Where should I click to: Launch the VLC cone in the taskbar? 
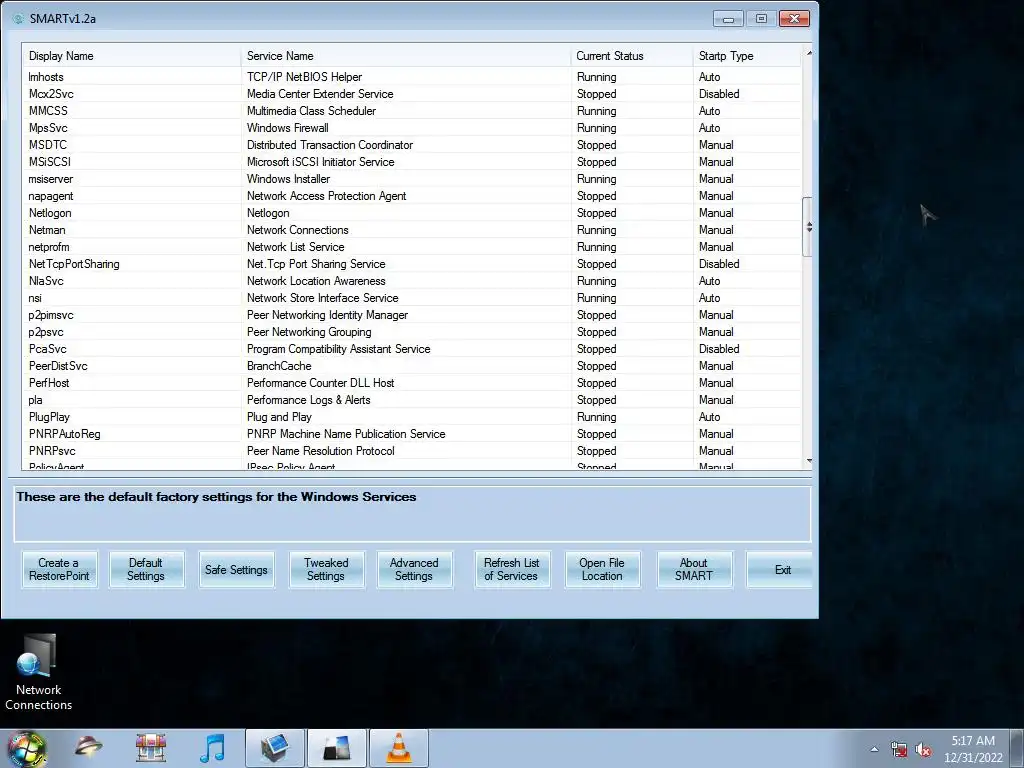click(x=399, y=748)
